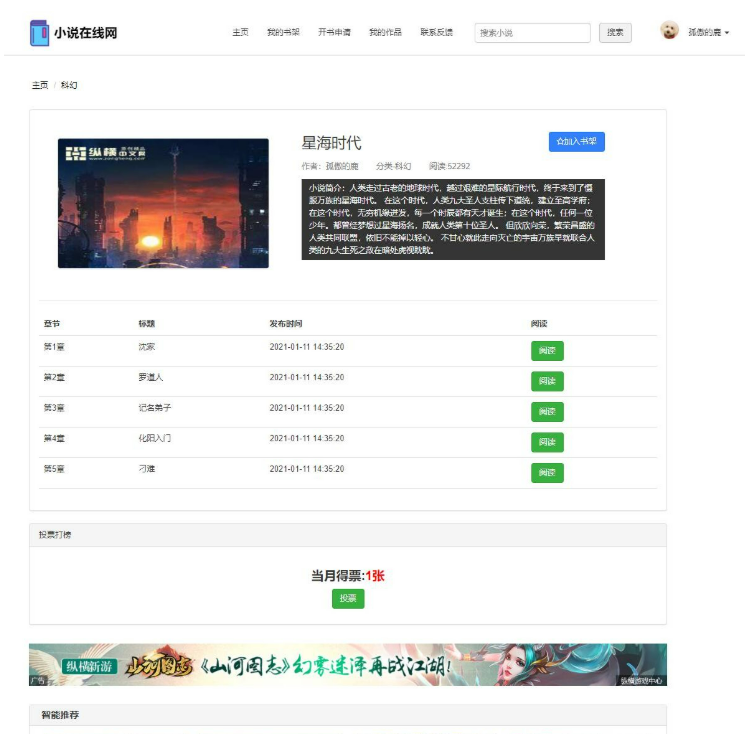
Task: Click 第1章 chapter number cell
Action: tap(54, 347)
